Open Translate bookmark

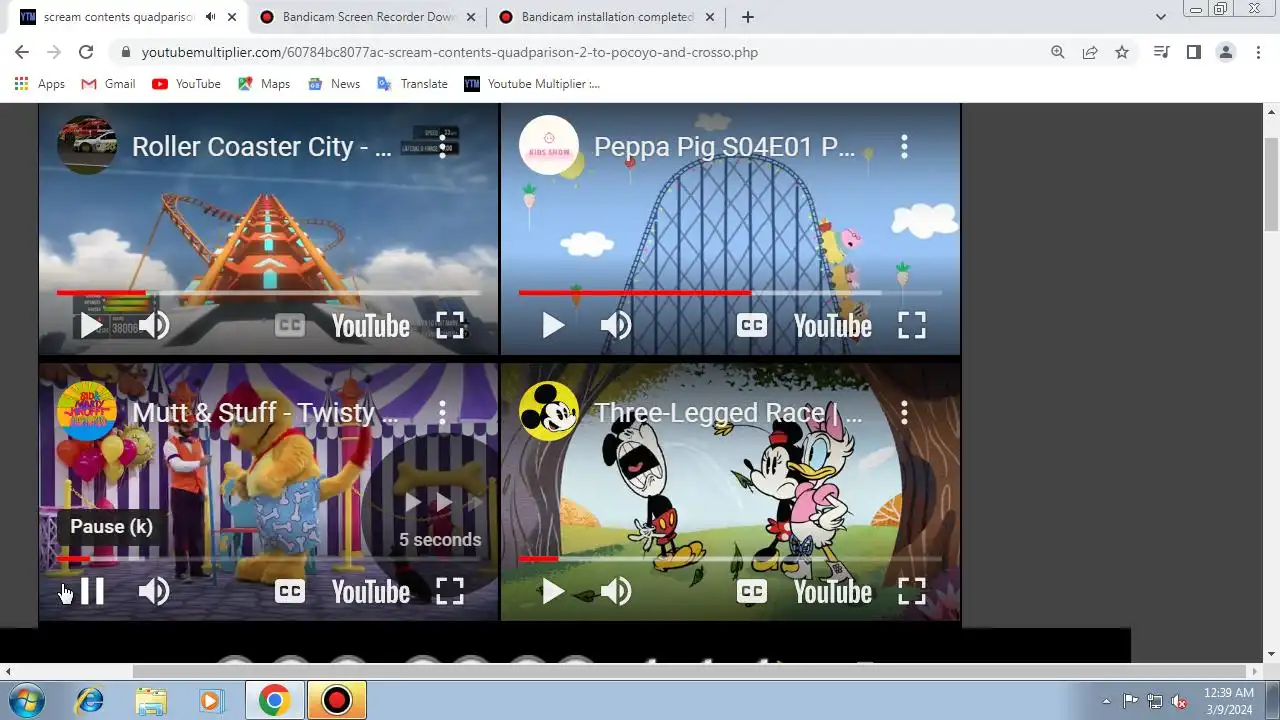click(x=412, y=84)
